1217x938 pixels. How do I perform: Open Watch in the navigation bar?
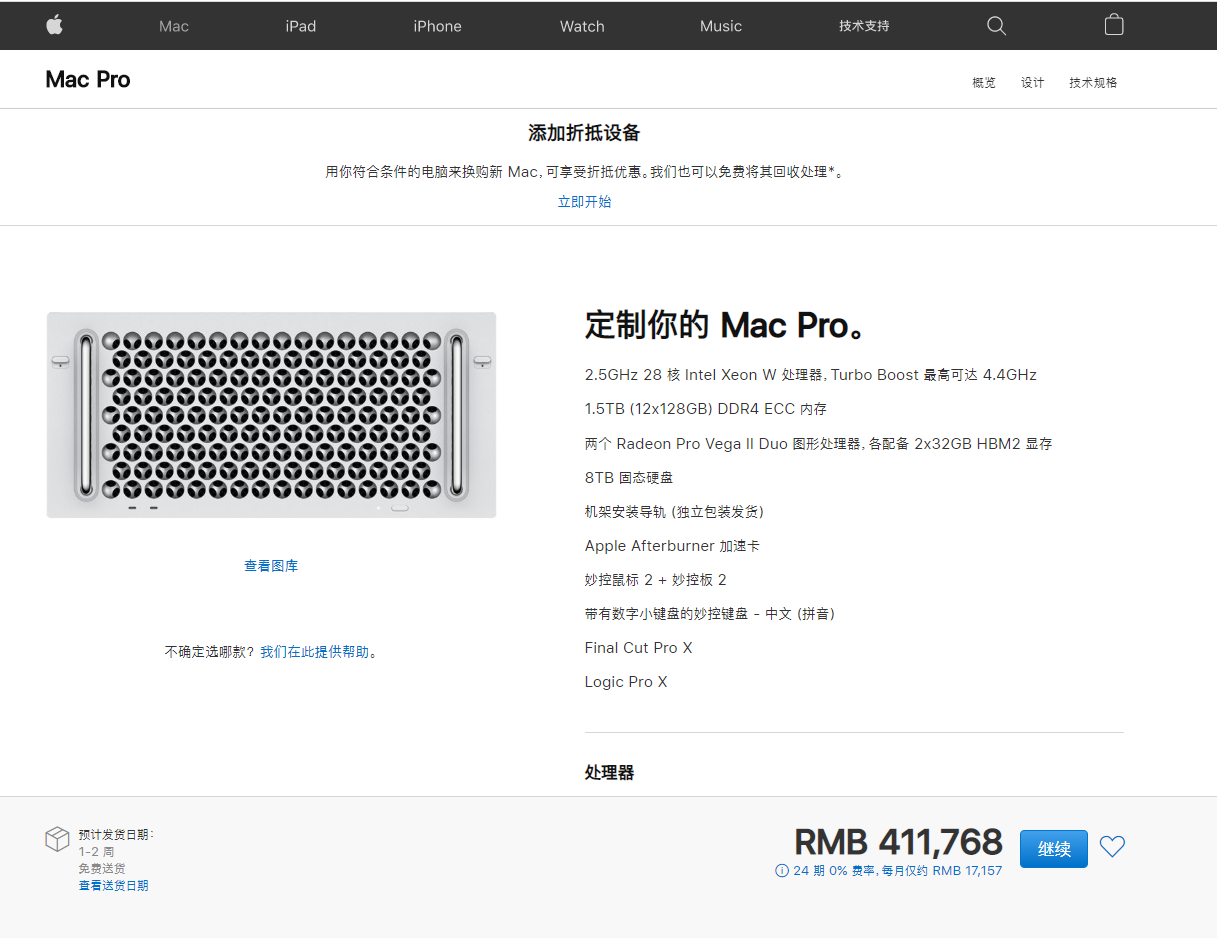(582, 26)
